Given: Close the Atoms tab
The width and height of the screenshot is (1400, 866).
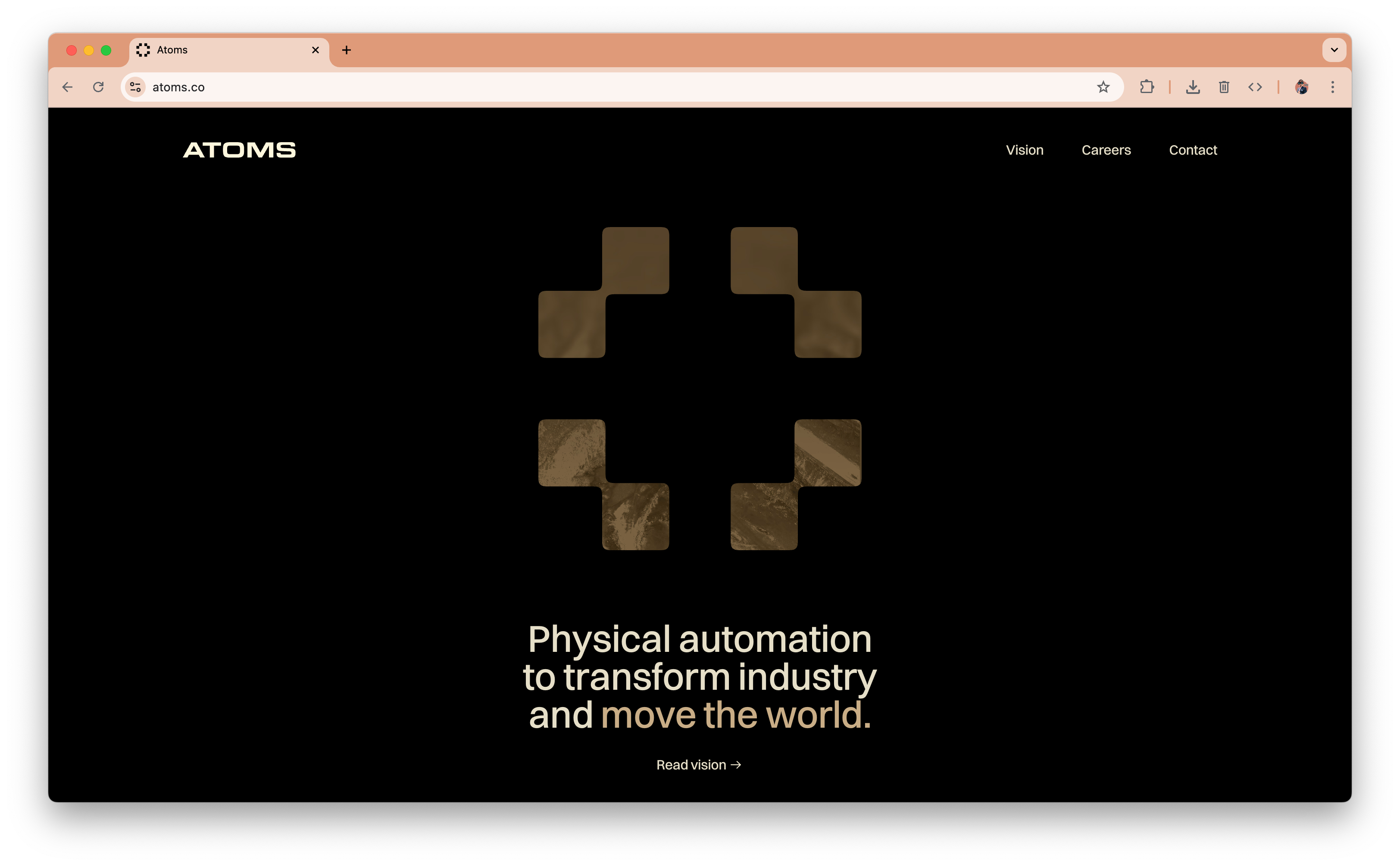Looking at the screenshot, I should click(315, 50).
